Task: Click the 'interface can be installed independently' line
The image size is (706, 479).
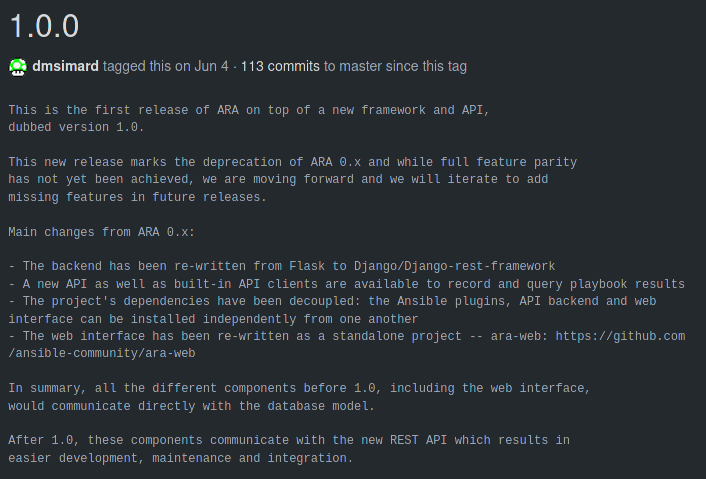Action: click(213, 319)
